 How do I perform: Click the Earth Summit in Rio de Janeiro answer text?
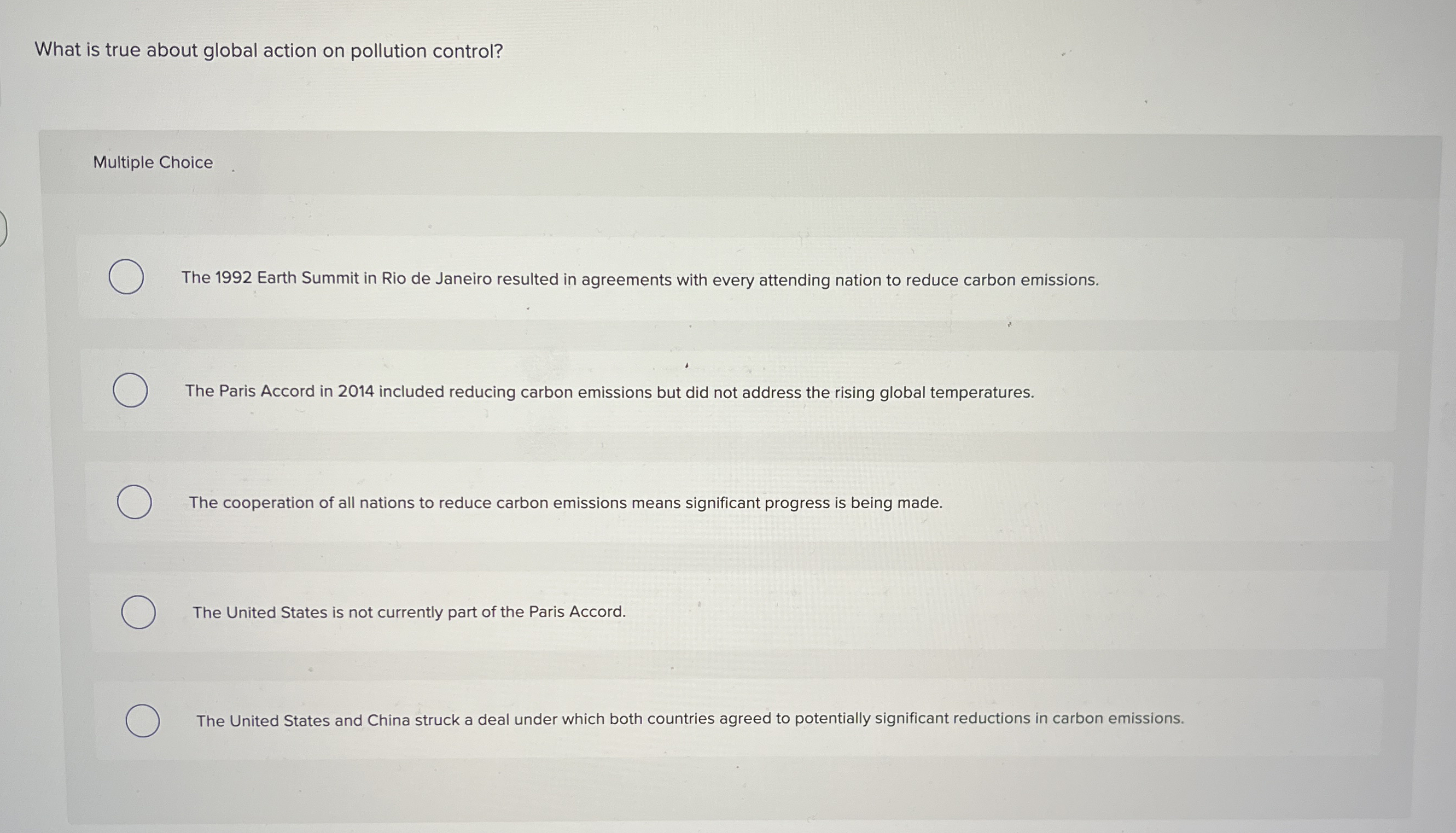(x=639, y=279)
